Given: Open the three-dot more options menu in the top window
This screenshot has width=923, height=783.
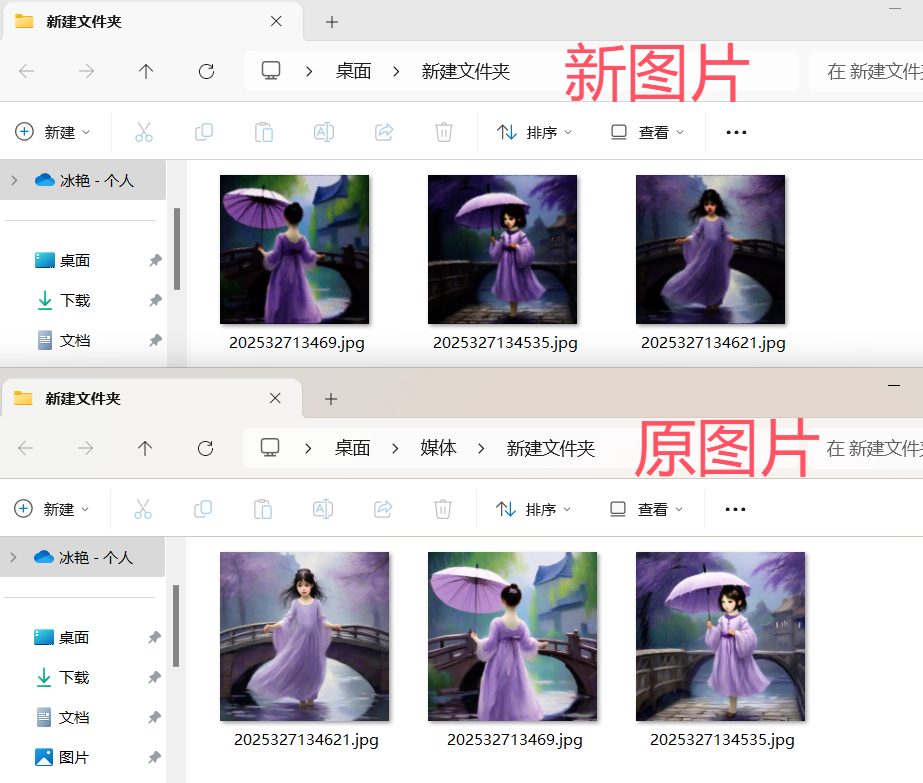Looking at the screenshot, I should (736, 132).
